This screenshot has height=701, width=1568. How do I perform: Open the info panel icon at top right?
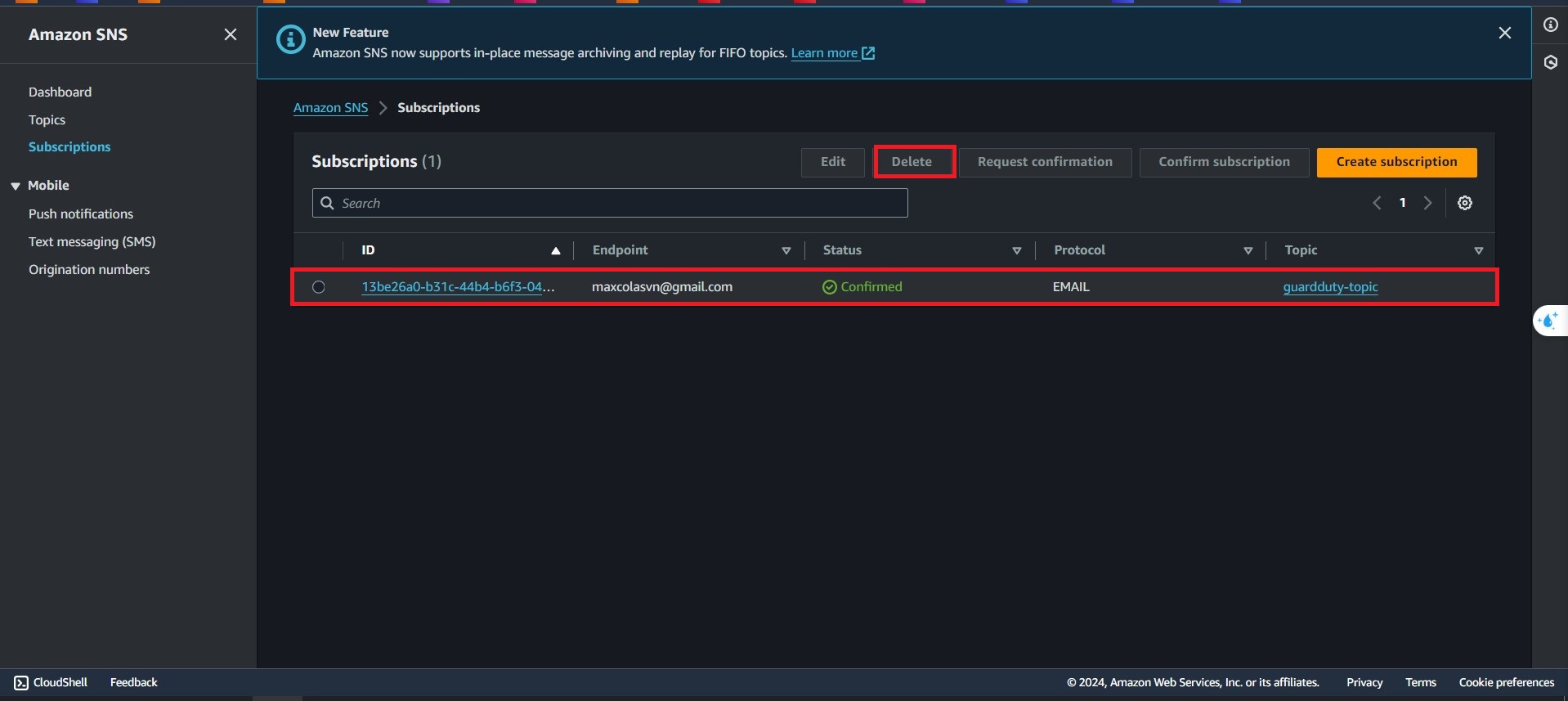1550,25
